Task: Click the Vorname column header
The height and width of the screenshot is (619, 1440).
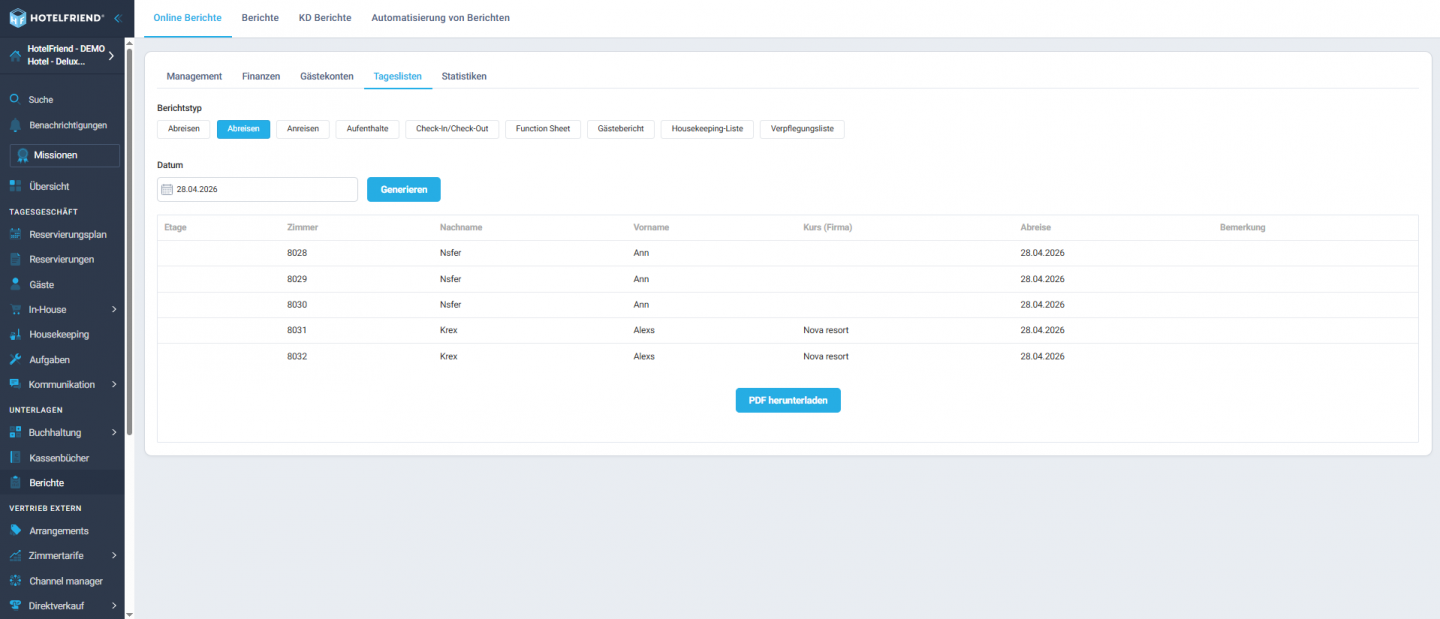Action: (651, 227)
